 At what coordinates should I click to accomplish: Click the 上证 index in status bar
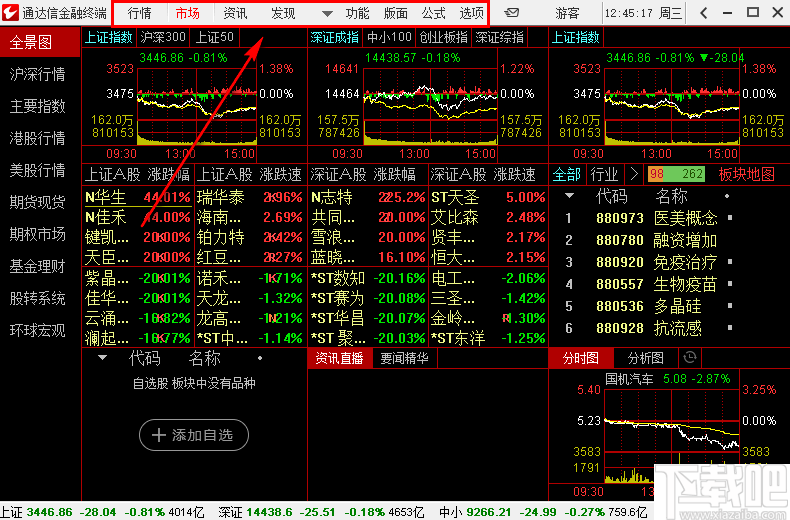tap(103, 512)
